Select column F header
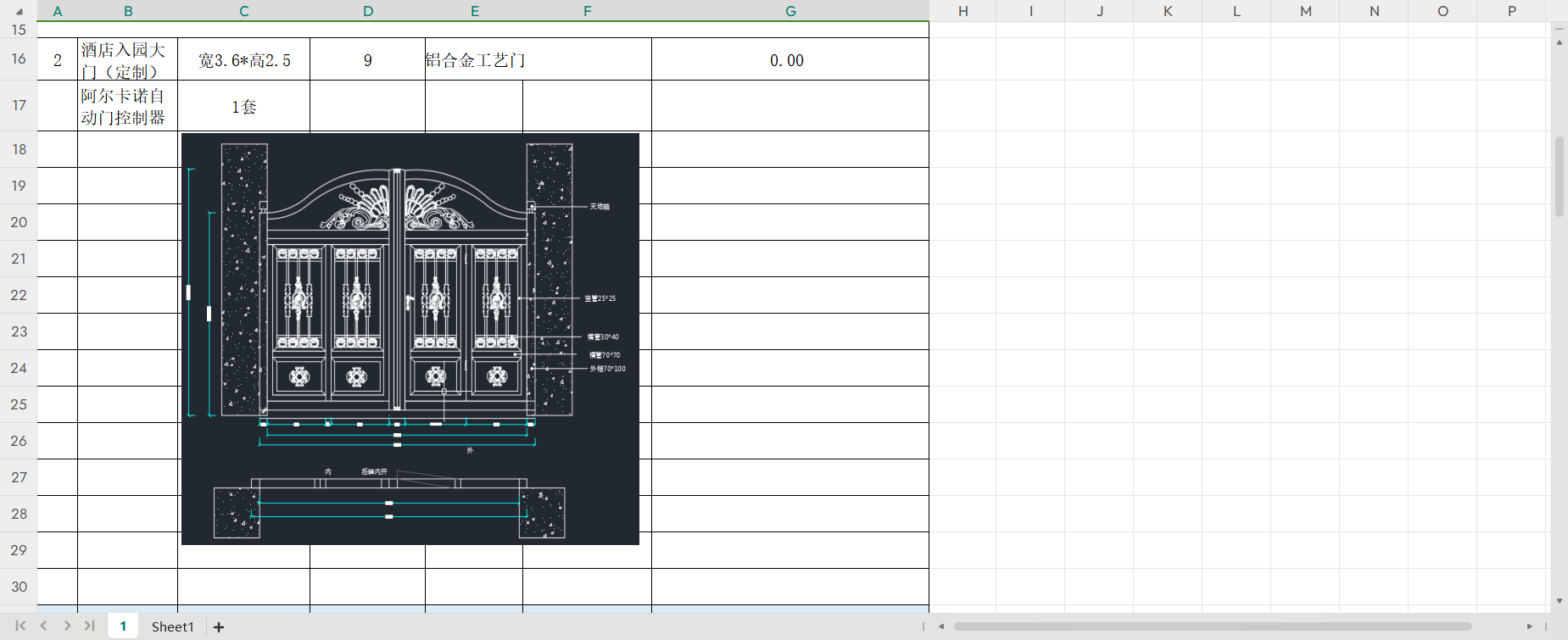1568x640 pixels. click(588, 11)
